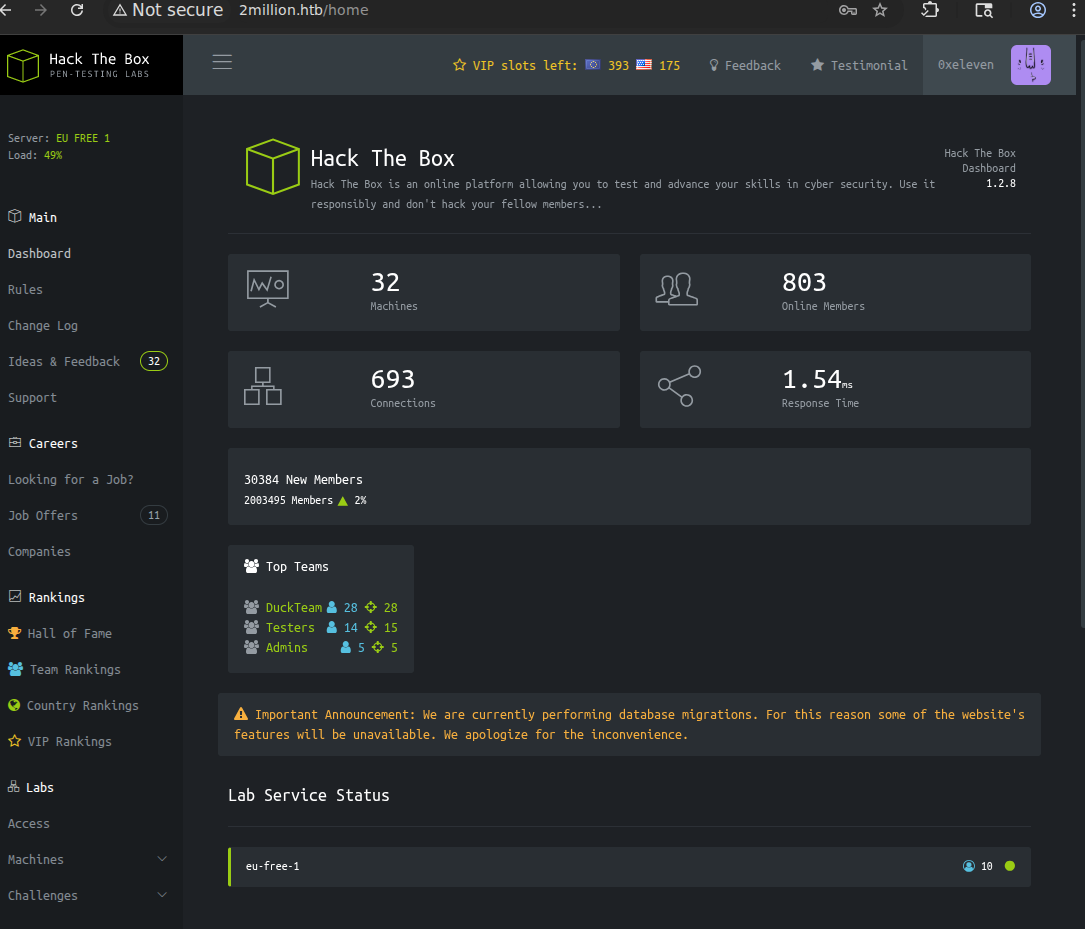Click the Connections network icon
This screenshot has height=929, width=1085.
[x=263, y=386]
